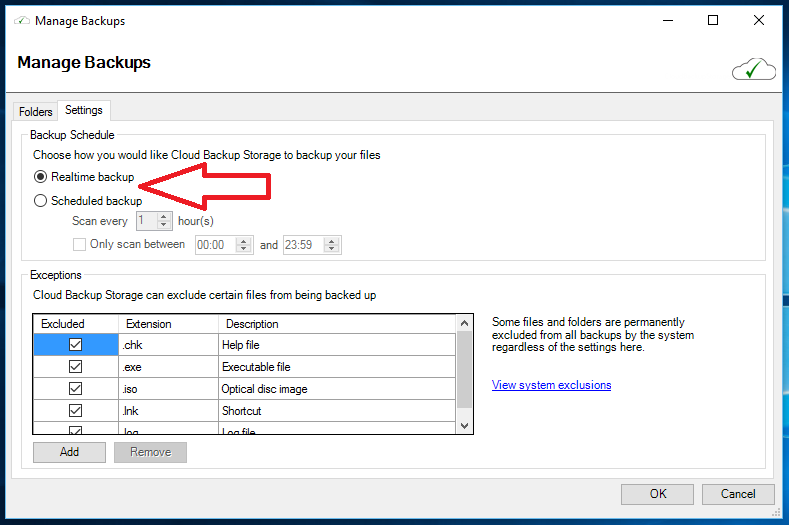Image resolution: width=789 pixels, height=525 pixels.
Task: Select the Help file description cell
Action: 337,345
